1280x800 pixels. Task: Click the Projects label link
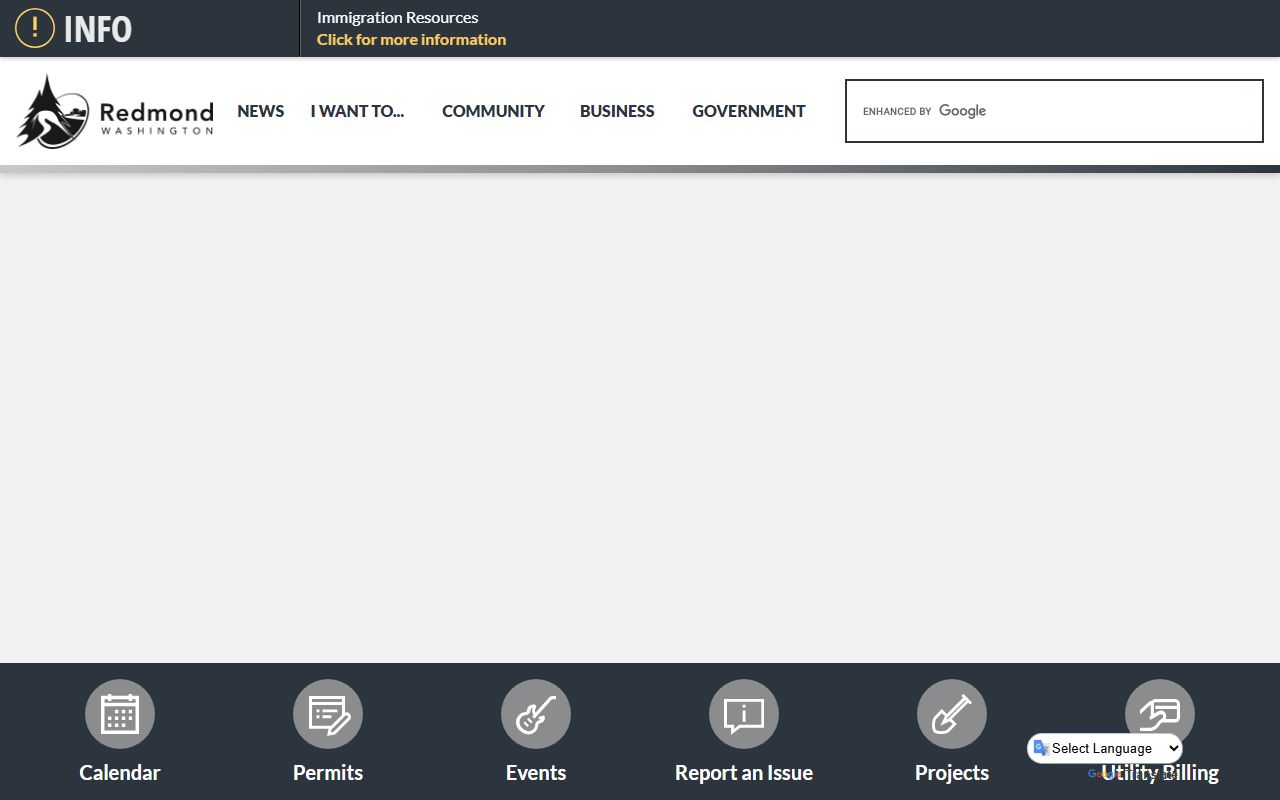(x=952, y=773)
